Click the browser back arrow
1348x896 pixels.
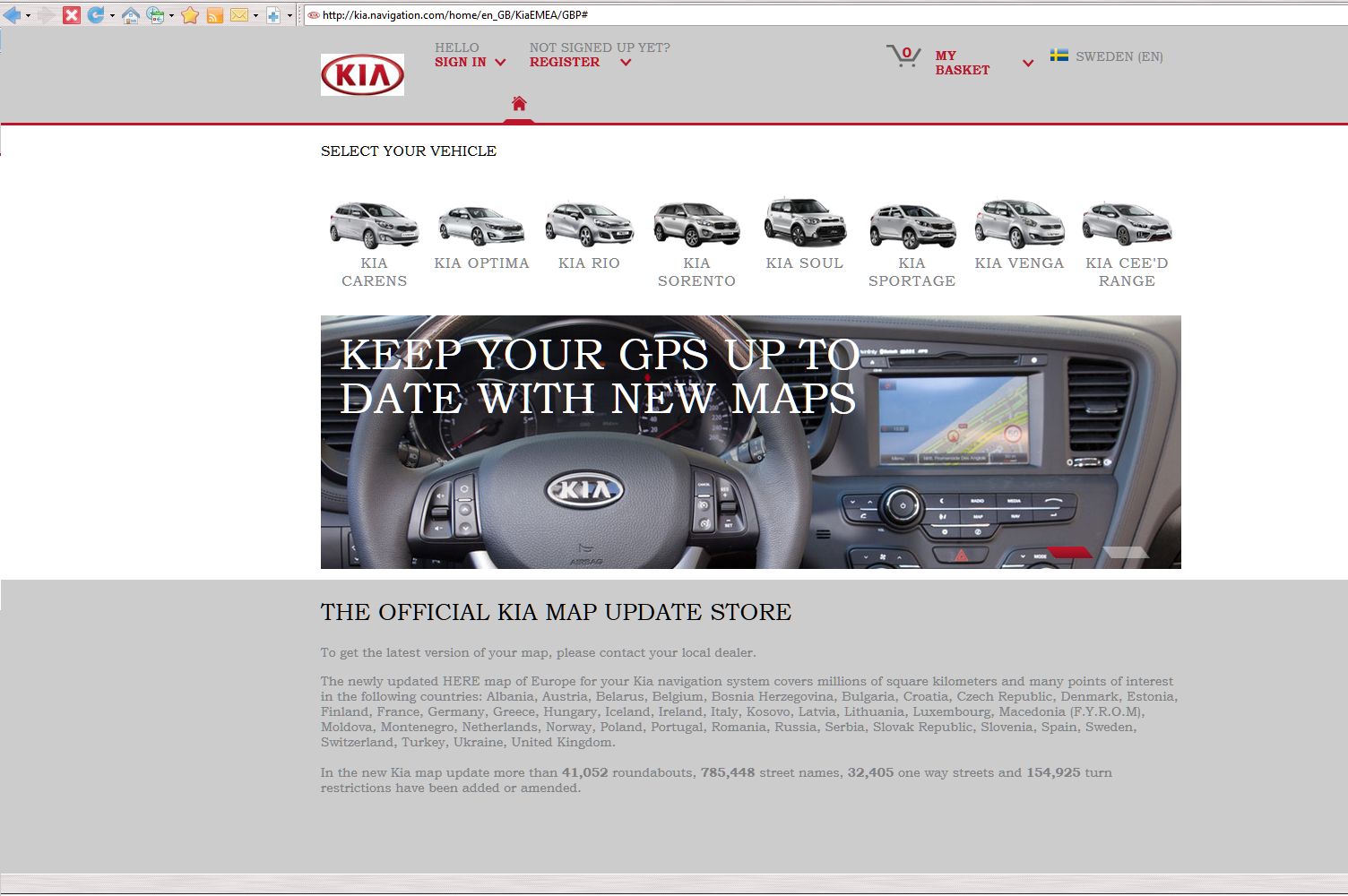pyautogui.click(x=12, y=15)
